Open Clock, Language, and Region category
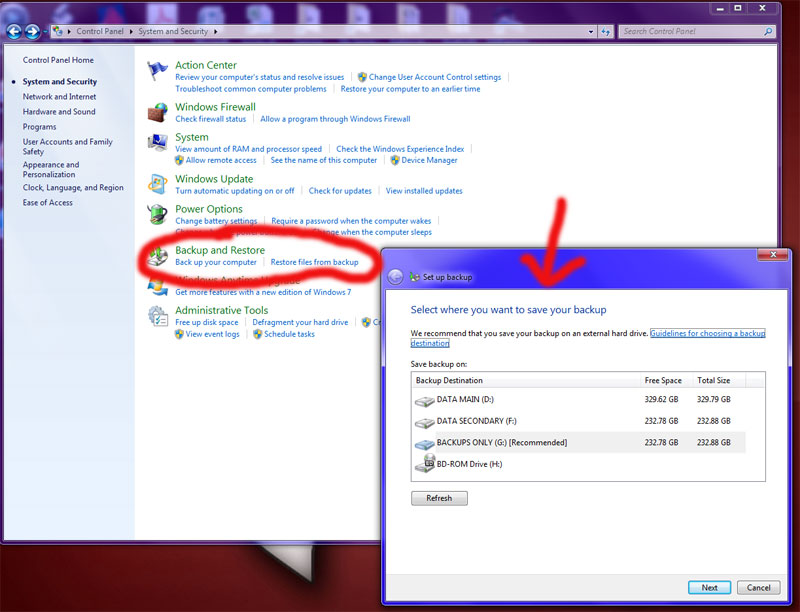800x612 pixels. [x=73, y=187]
